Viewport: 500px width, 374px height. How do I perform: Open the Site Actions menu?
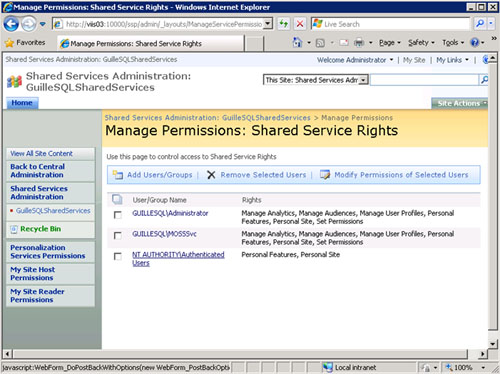pyautogui.click(x=460, y=103)
